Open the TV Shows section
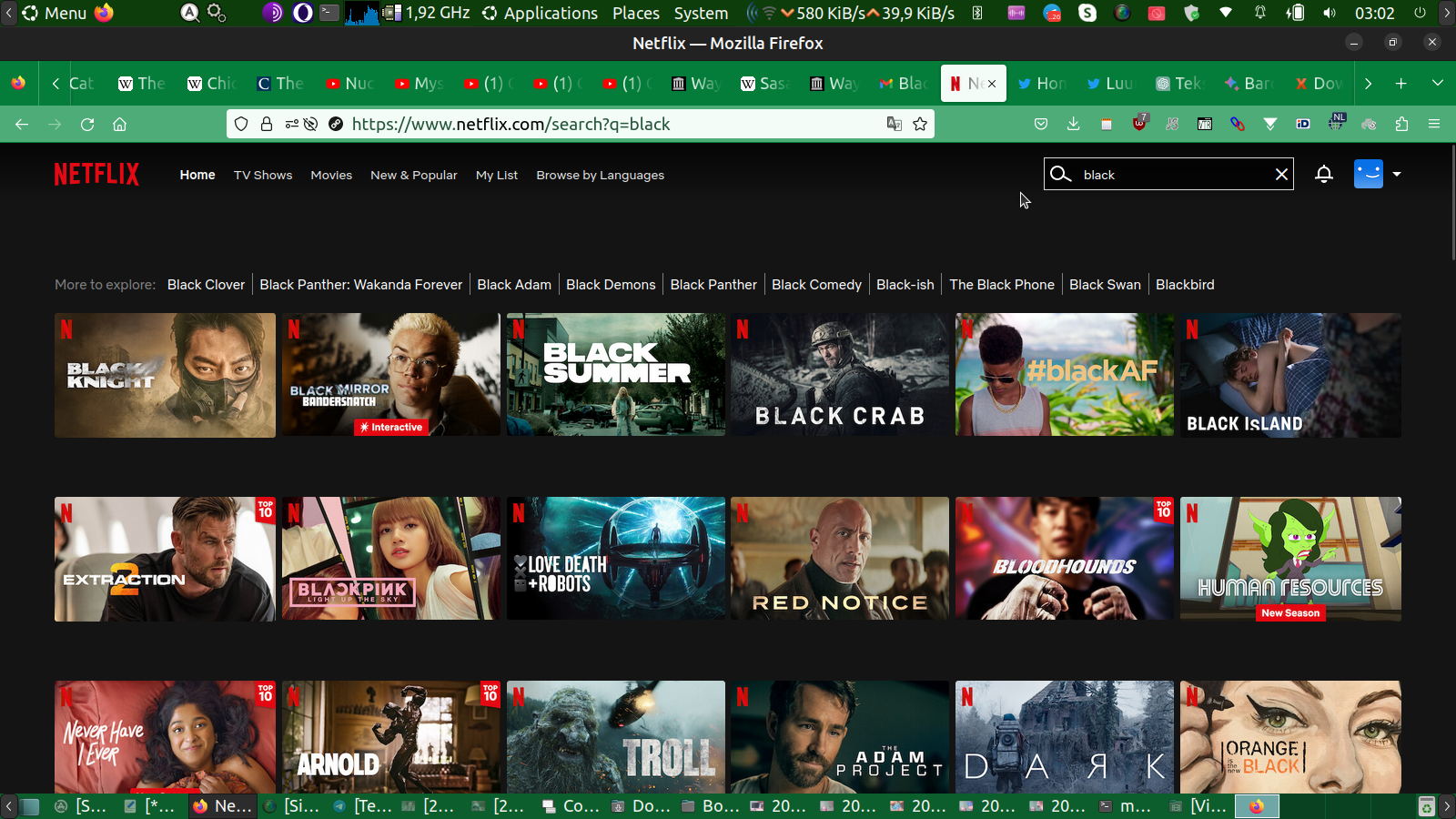Screen dimensions: 1456x819 pyautogui.click(x=263, y=175)
